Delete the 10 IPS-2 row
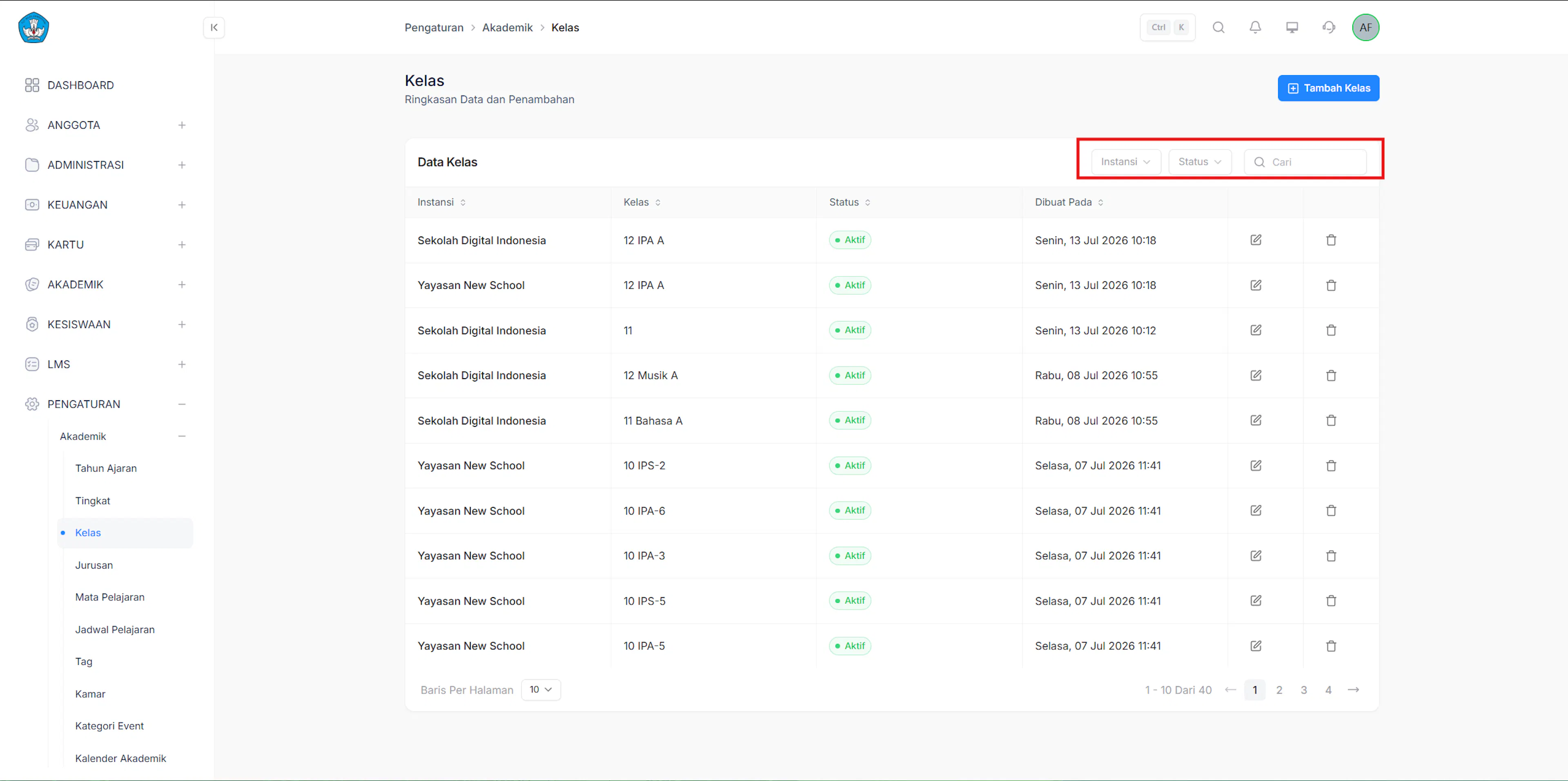Screen dimensions: 1568x781 1331,465
